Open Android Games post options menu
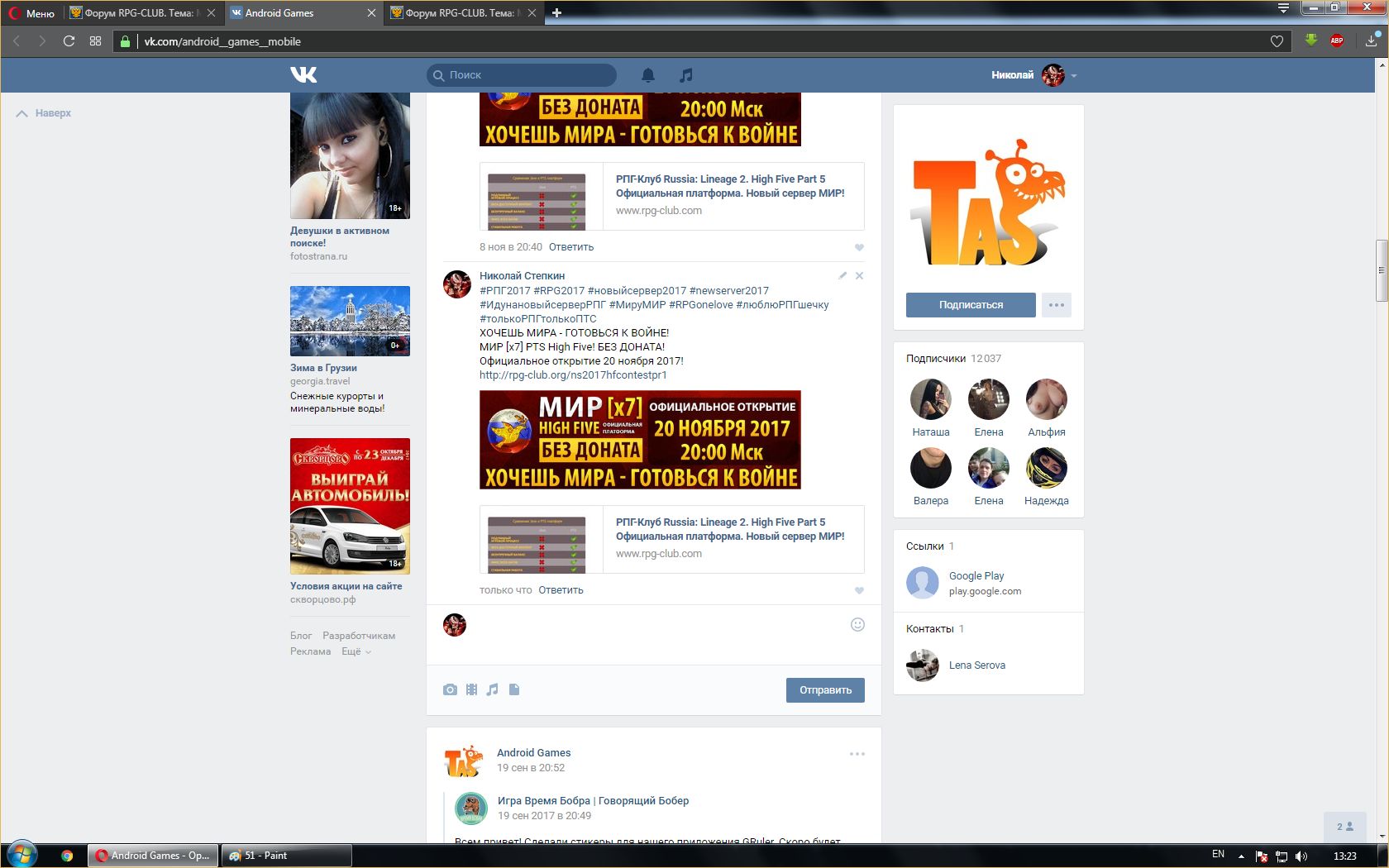 857,754
